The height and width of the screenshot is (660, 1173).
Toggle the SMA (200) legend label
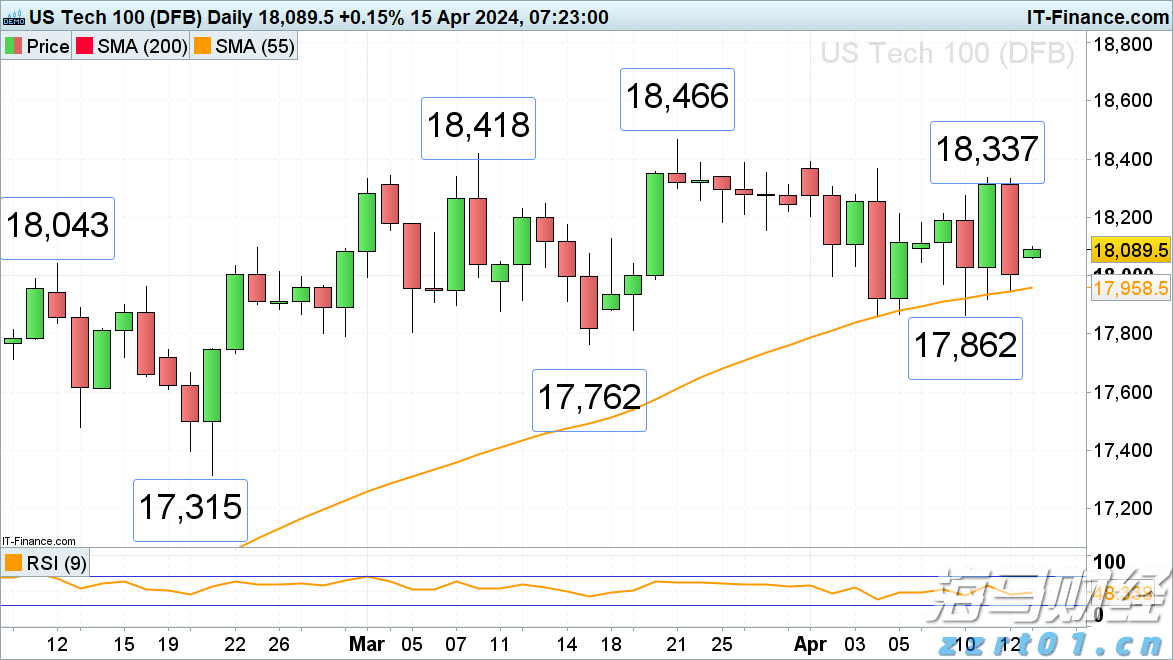point(146,47)
